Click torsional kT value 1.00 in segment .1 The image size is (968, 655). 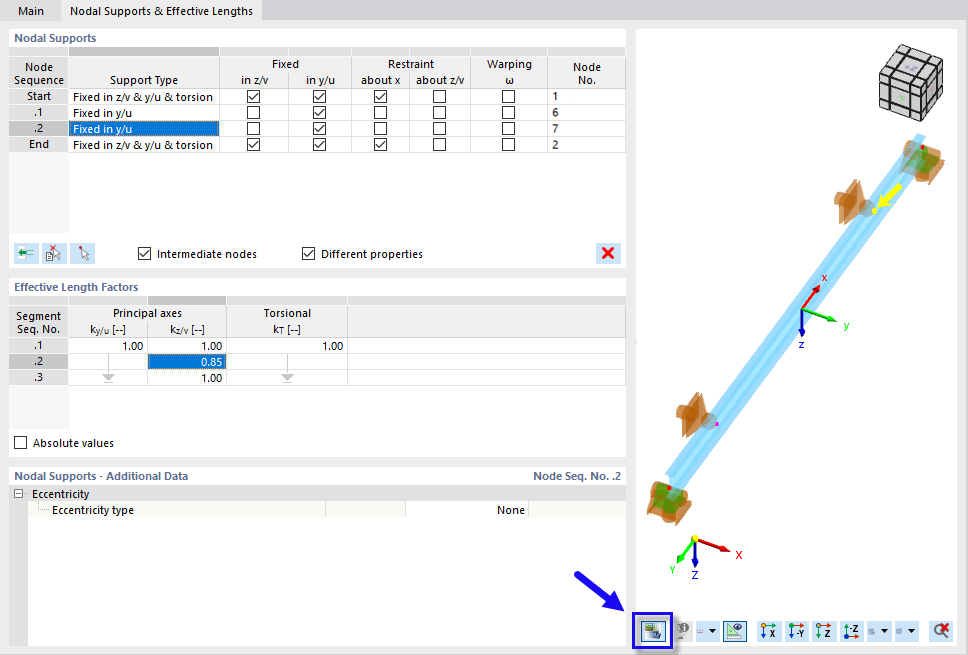coord(287,346)
